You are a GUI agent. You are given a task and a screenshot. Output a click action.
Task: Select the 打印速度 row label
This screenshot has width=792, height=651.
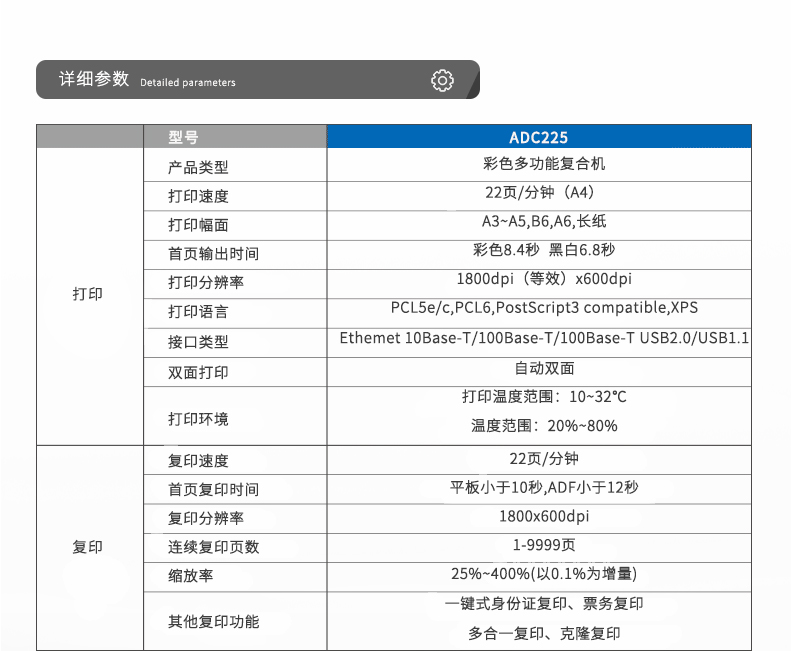click(x=198, y=196)
